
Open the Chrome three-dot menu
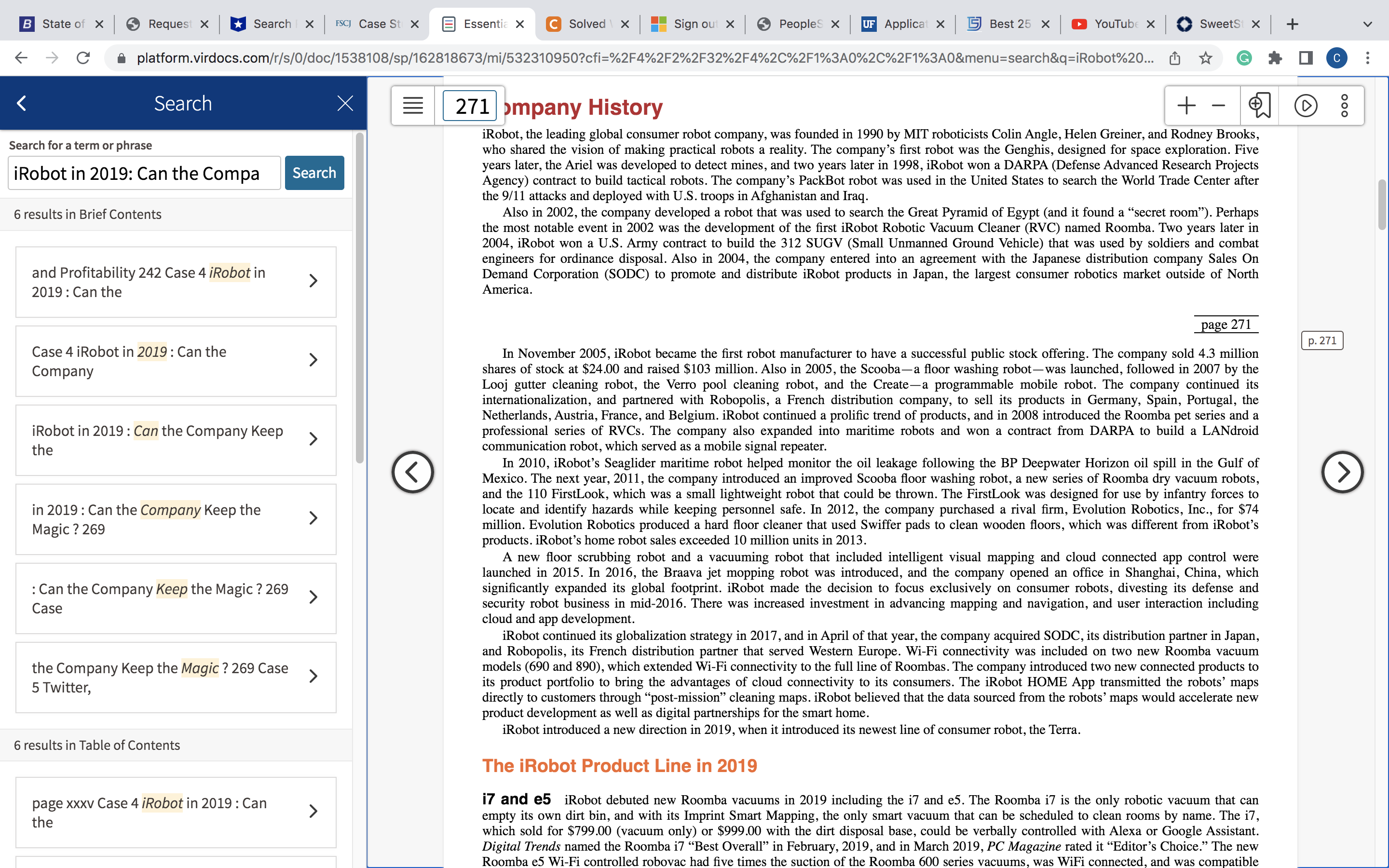1368,58
